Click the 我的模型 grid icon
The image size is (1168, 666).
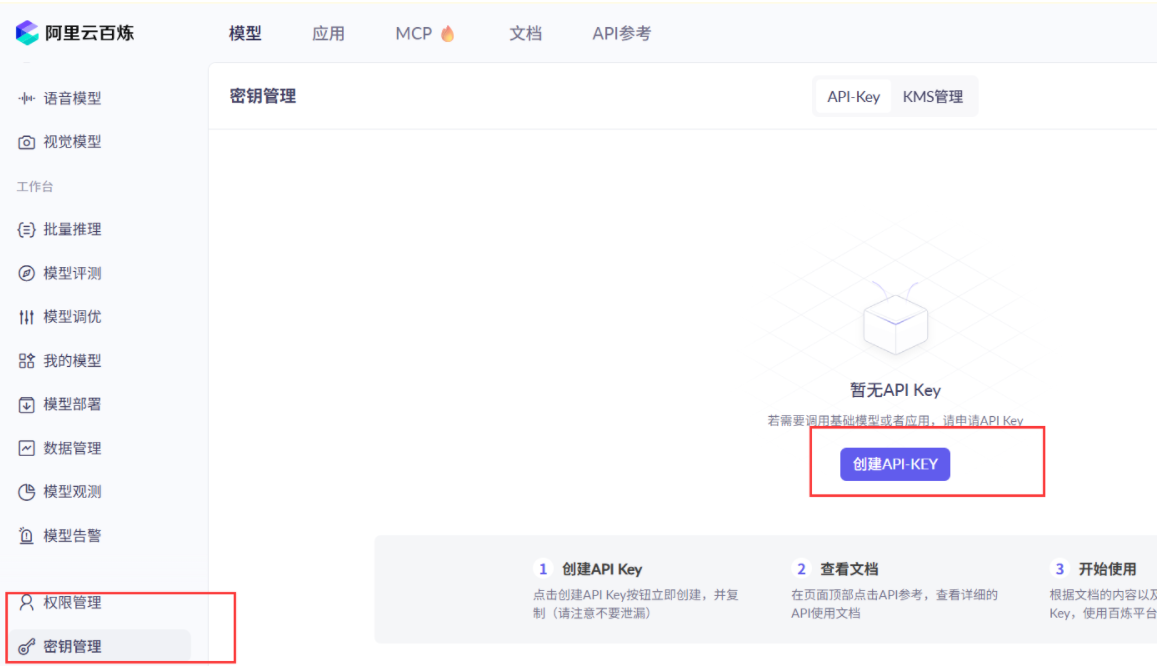(27, 361)
